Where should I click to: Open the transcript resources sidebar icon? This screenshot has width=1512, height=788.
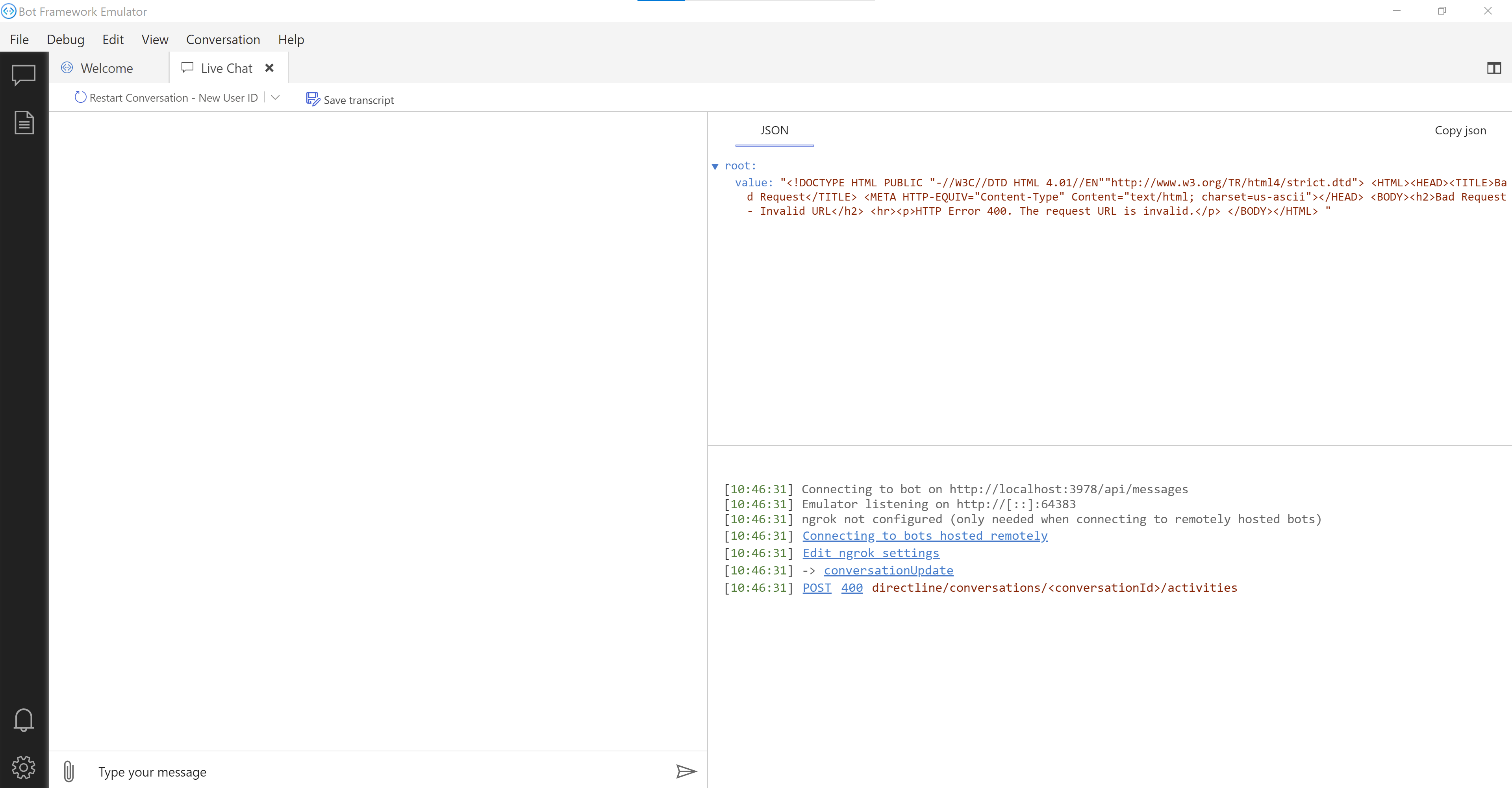pos(24,122)
